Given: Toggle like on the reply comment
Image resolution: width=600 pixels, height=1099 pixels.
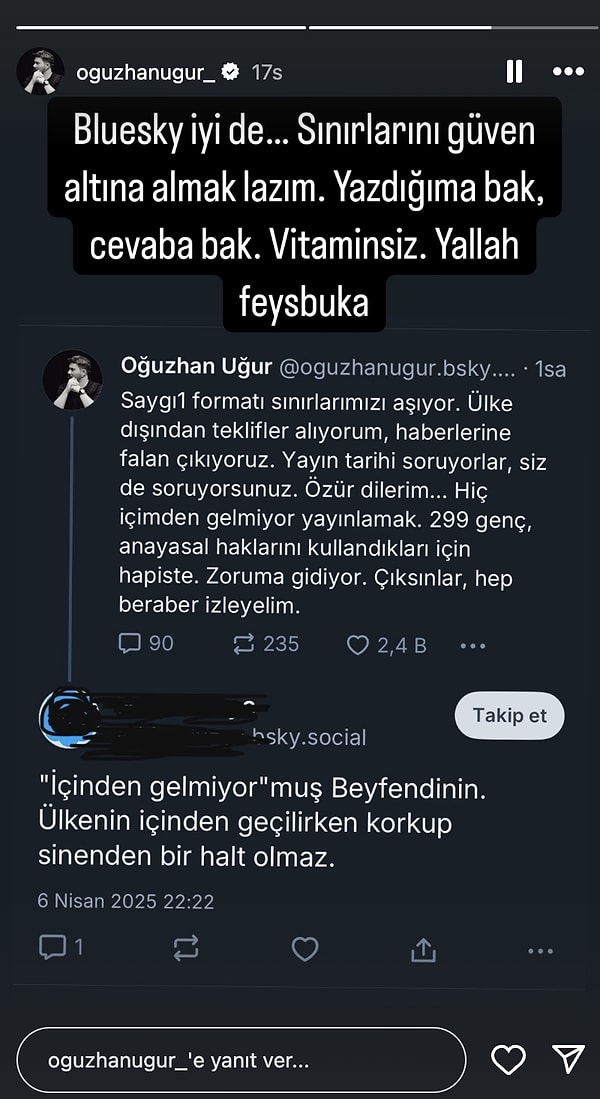Looking at the screenshot, I should coord(305,948).
